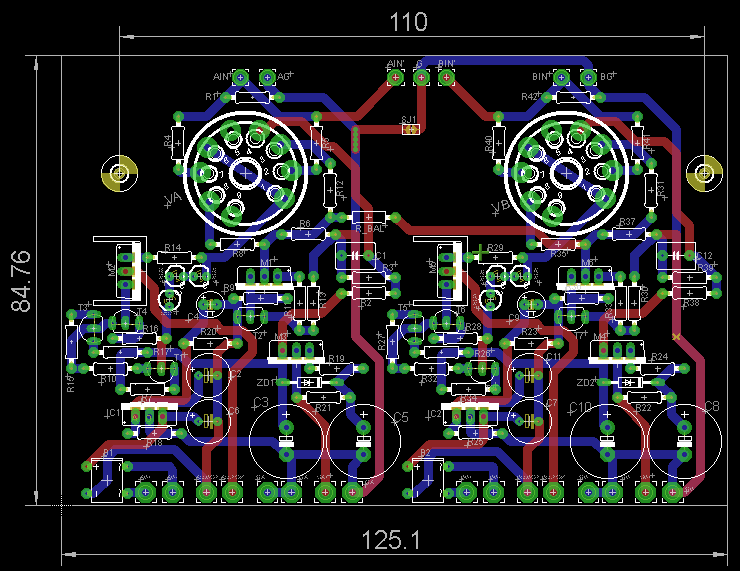The height and width of the screenshot is (571, 740).
Task: Select the AIN pad next to AG
Action: click(x=241, y=76)
